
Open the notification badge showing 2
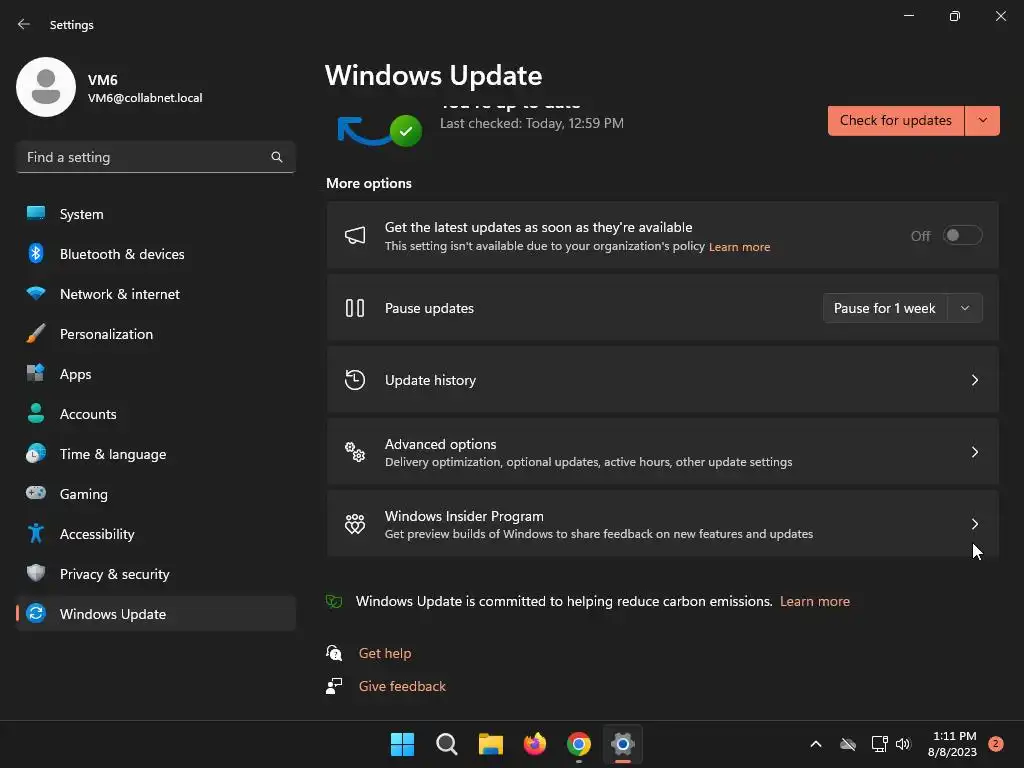995,744
